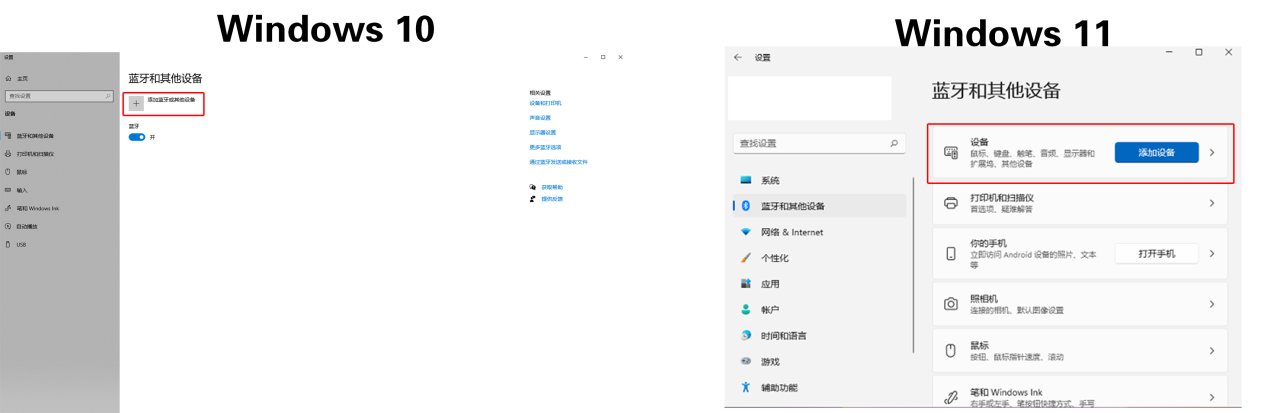Click the Windows 11 sidebar scrollbar
The width and height of the screenshot is (1280, 413).
913,265
